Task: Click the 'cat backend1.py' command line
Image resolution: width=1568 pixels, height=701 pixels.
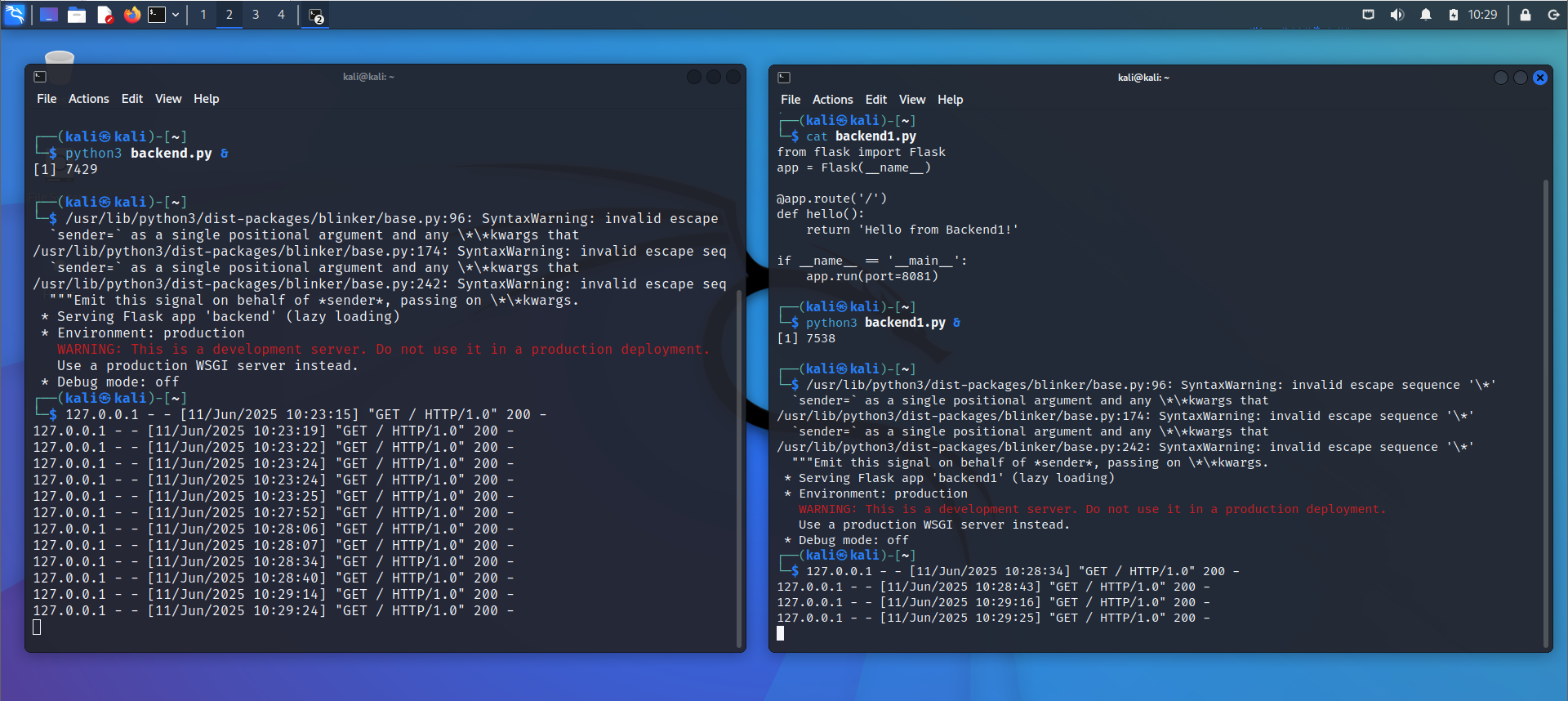Action: point(861,136)
